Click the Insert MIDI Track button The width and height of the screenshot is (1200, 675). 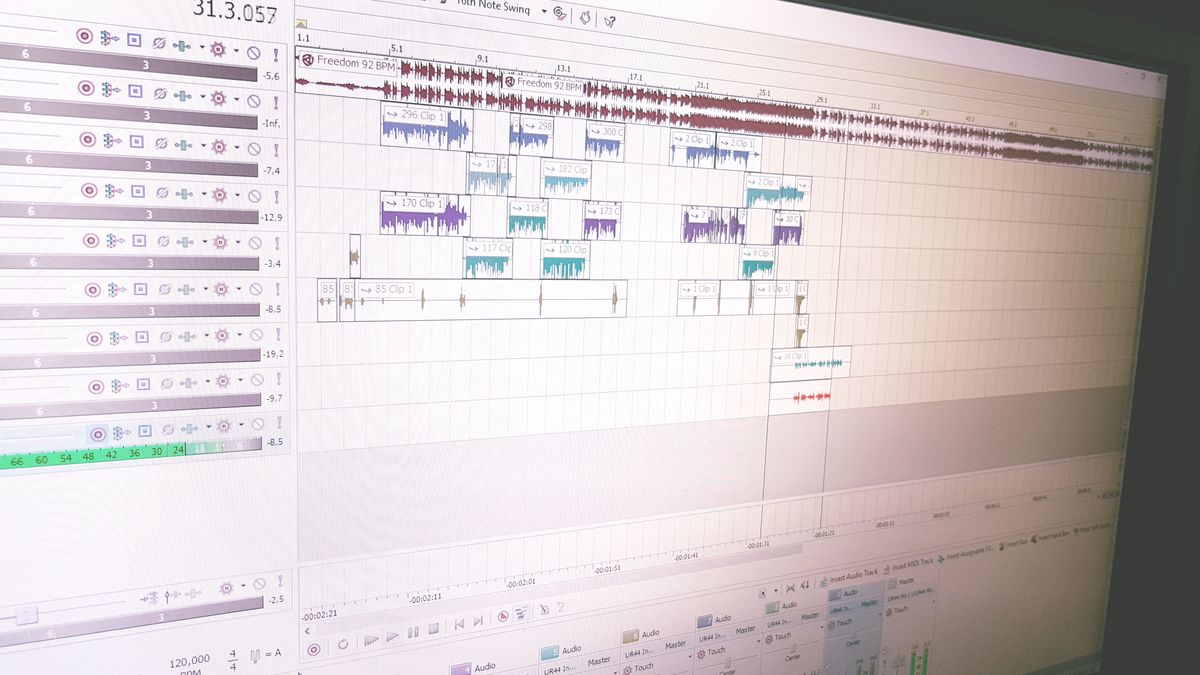(910, 565)
